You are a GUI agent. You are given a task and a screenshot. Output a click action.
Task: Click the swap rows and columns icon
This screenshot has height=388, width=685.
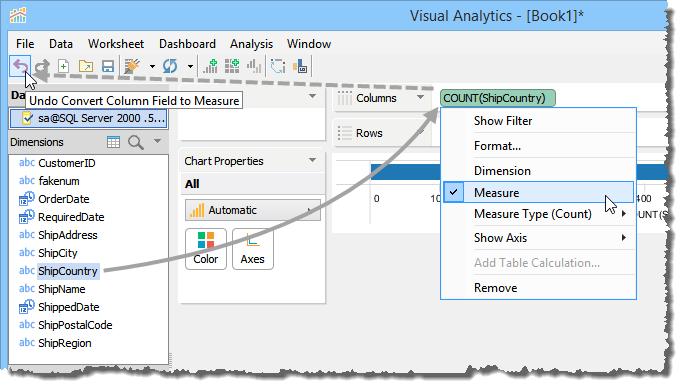pyautogui.click(x=278, y=66)
